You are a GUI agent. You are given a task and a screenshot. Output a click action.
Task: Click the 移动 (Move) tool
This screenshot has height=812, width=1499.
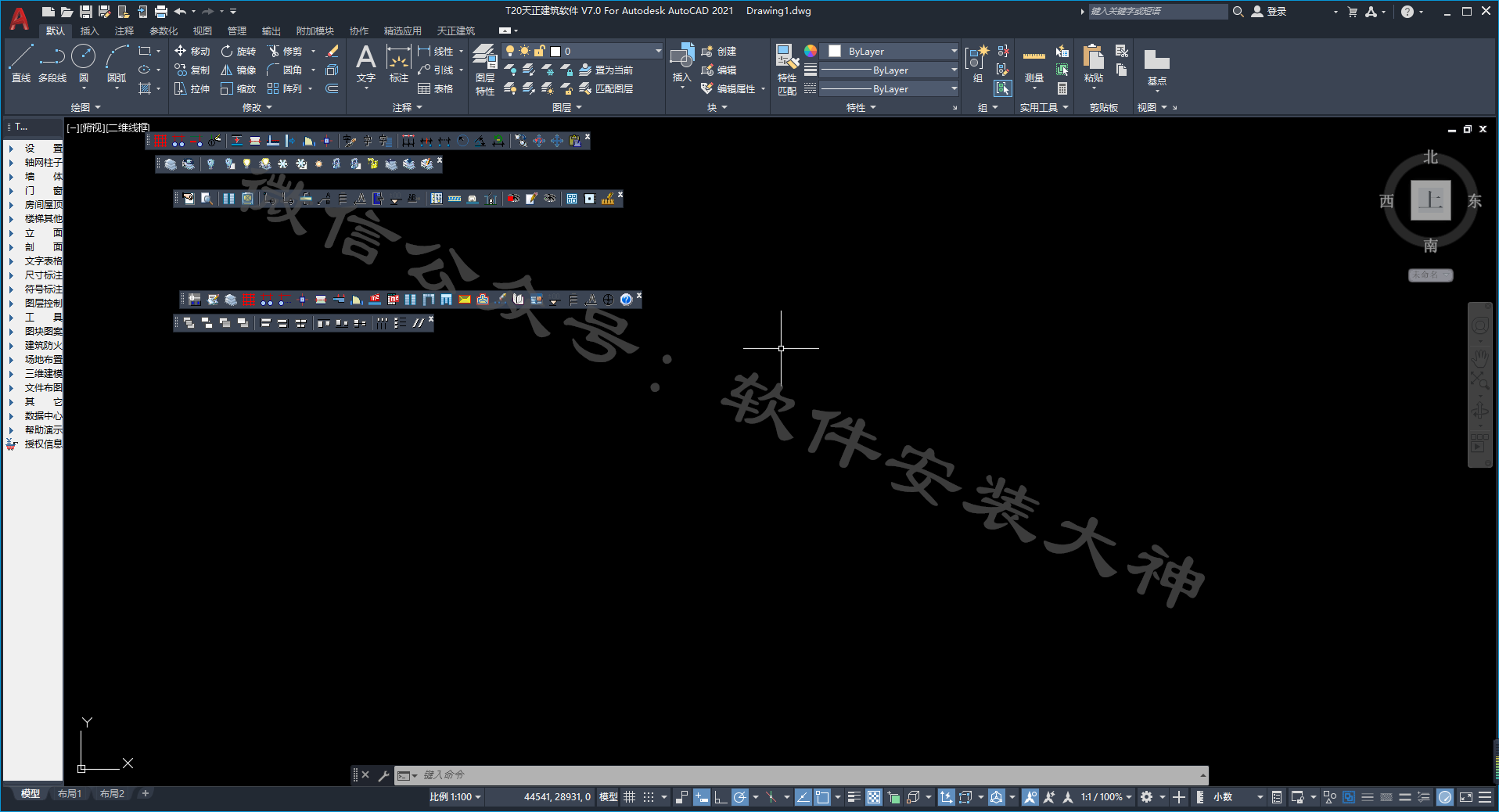(192, 51)
